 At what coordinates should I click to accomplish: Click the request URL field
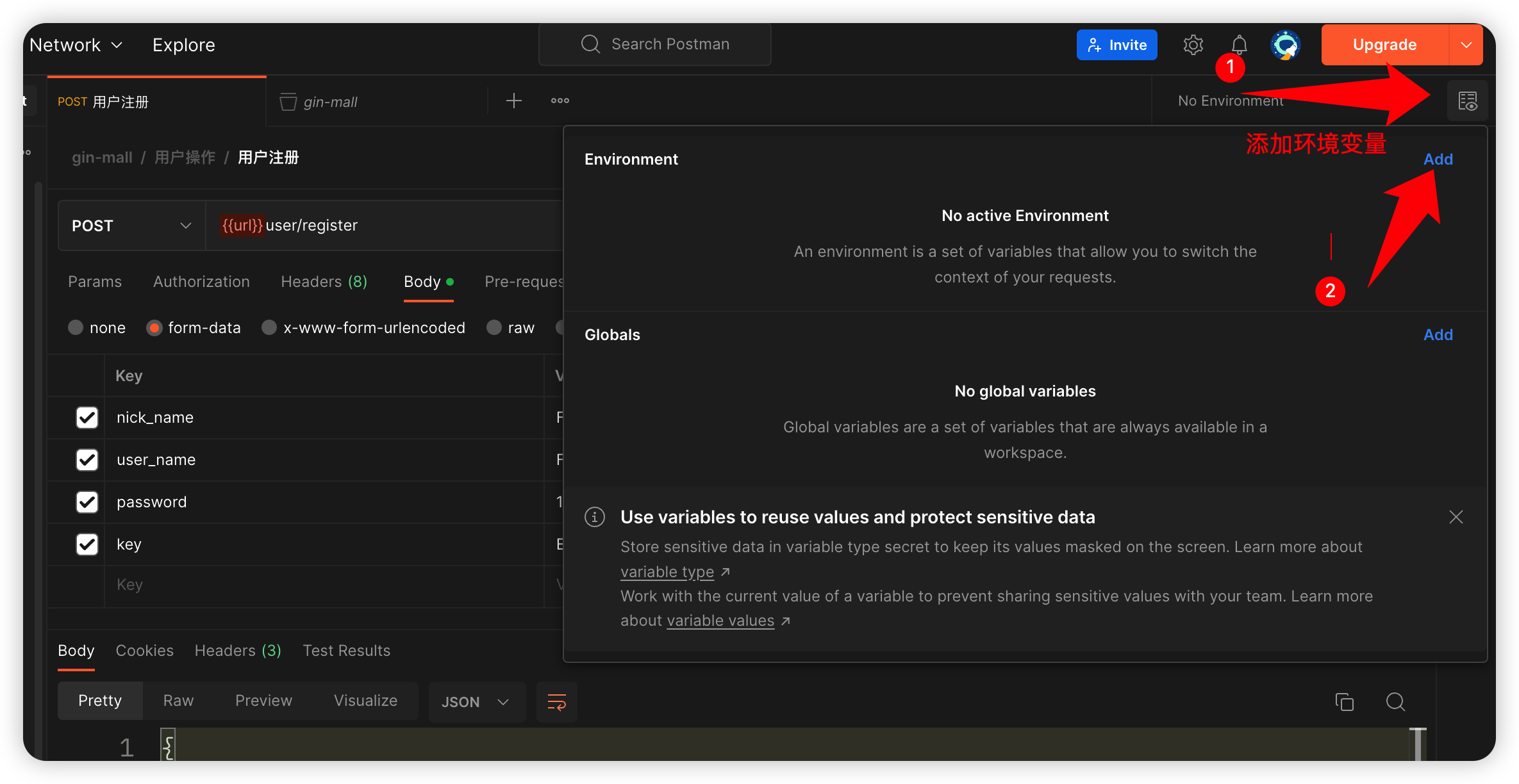[385, 225]
